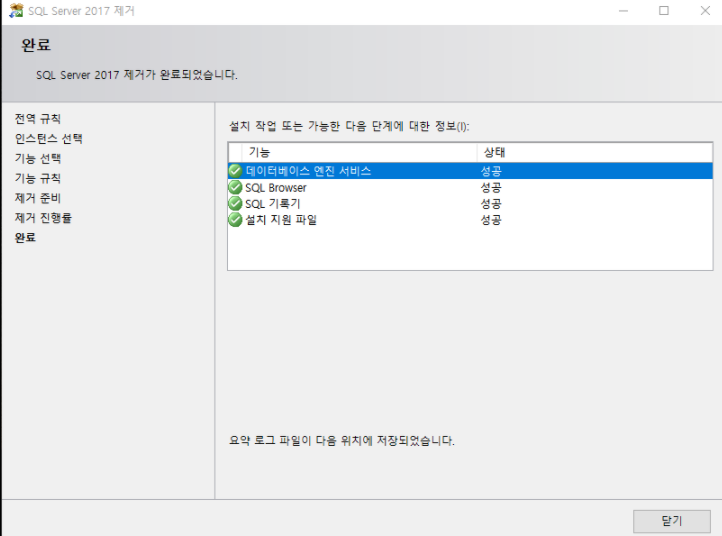Screen dimensions: 722x536
Task: Close the window with the title bar X
Action: (x=705, y=11)
